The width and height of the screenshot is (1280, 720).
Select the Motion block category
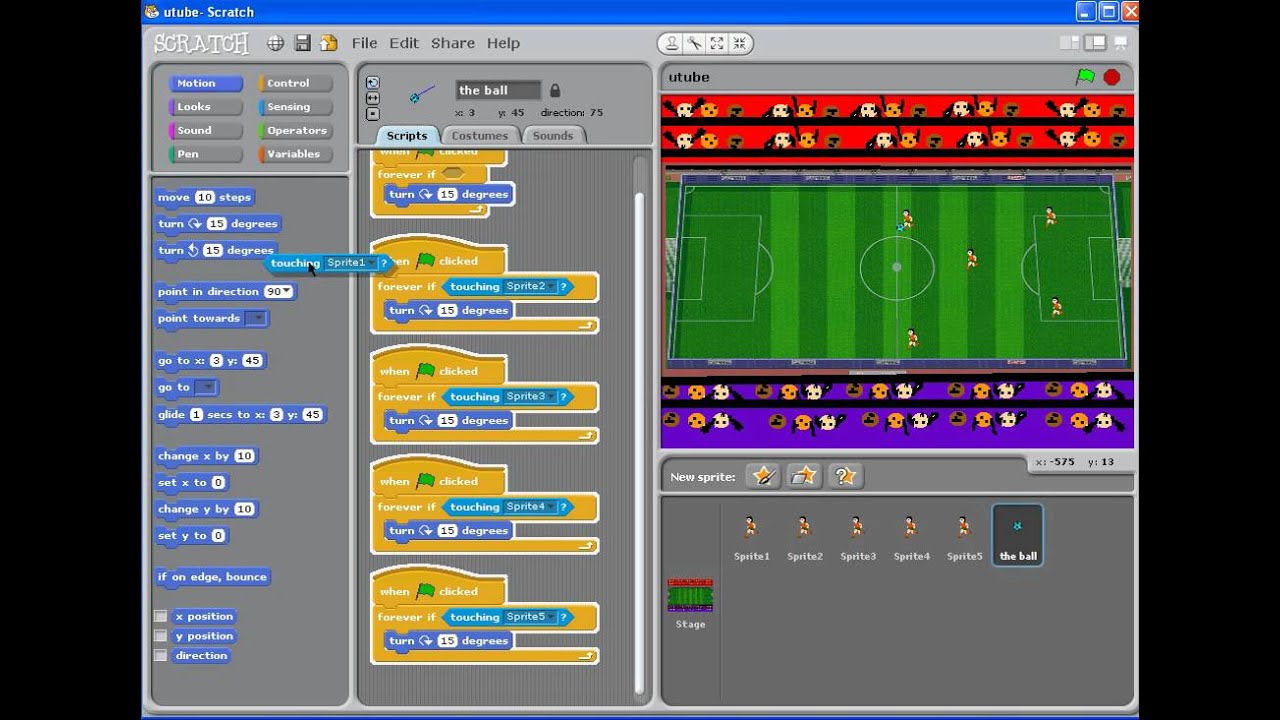206,83
